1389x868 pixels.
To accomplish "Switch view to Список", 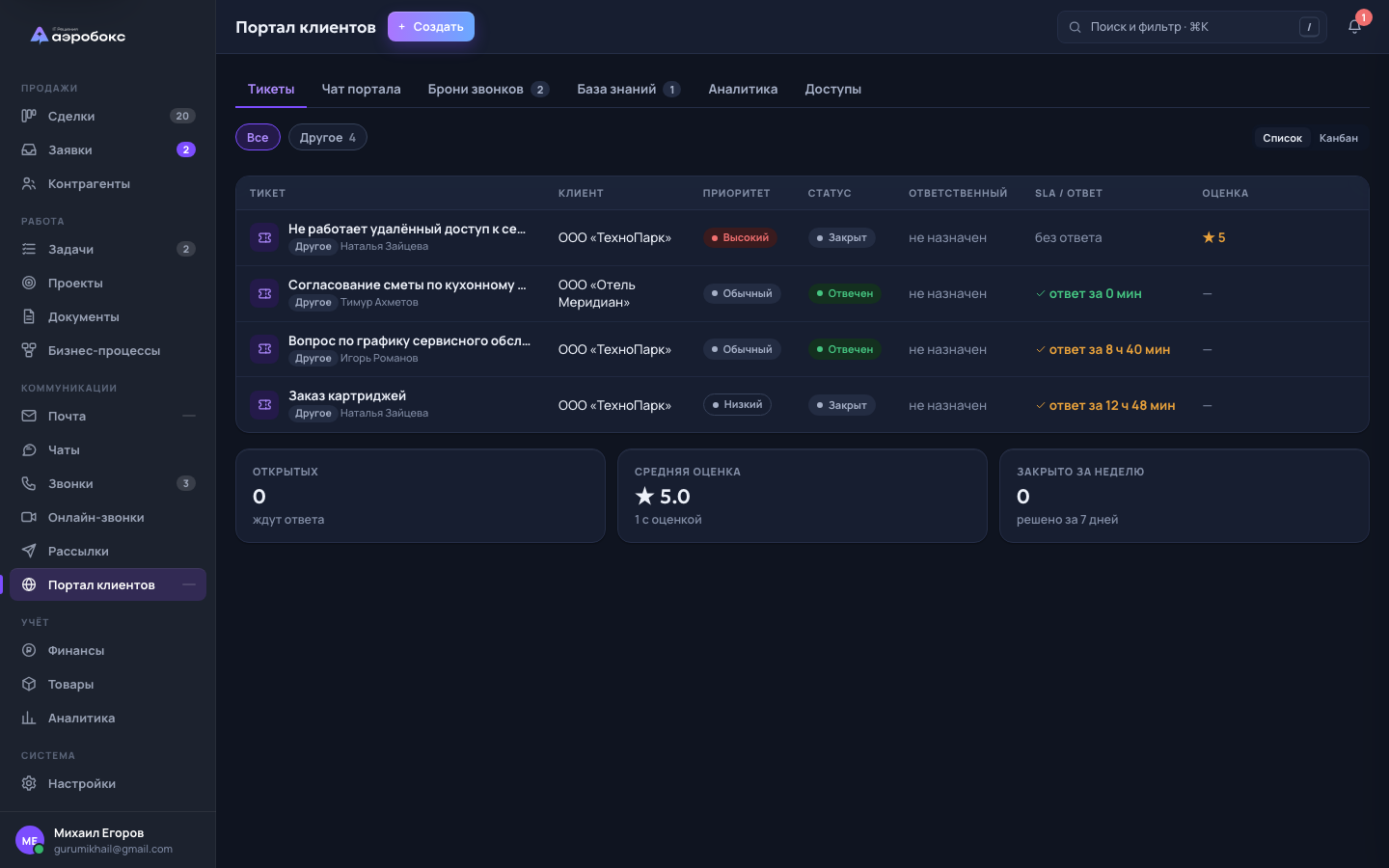I will tap(1282, 138).
